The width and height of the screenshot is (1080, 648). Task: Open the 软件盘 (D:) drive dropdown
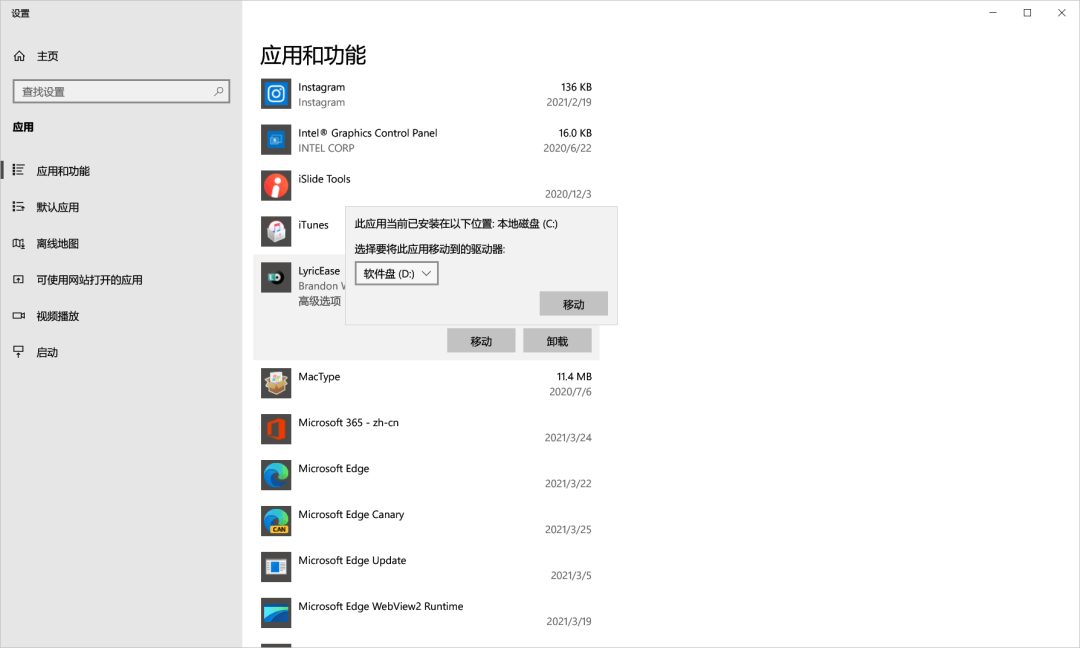point(397,273)
